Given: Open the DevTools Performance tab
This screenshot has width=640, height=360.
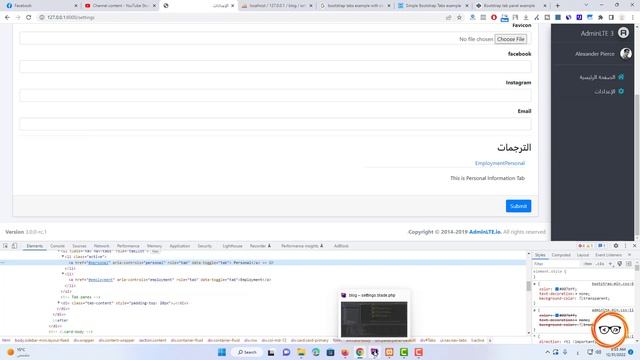Looking at the screenshot, I should pyautogui.click(x=128, y=246).
